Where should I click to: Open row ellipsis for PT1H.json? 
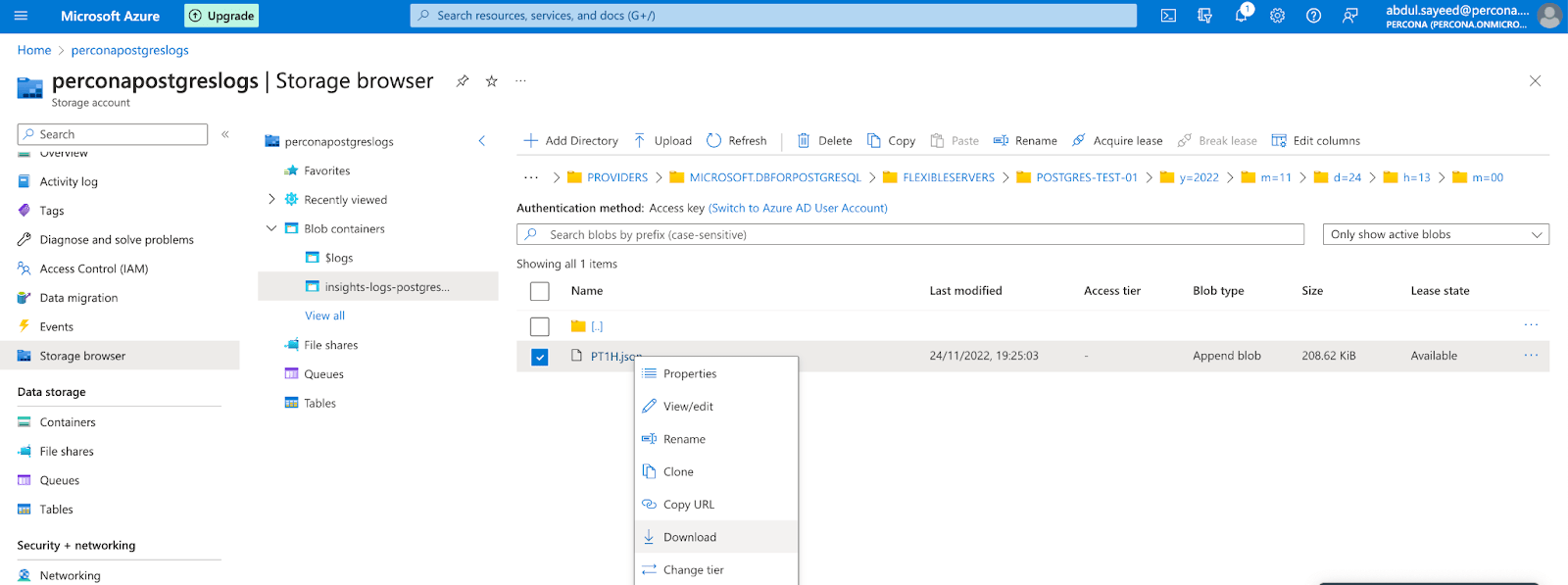pos(1531,356)
